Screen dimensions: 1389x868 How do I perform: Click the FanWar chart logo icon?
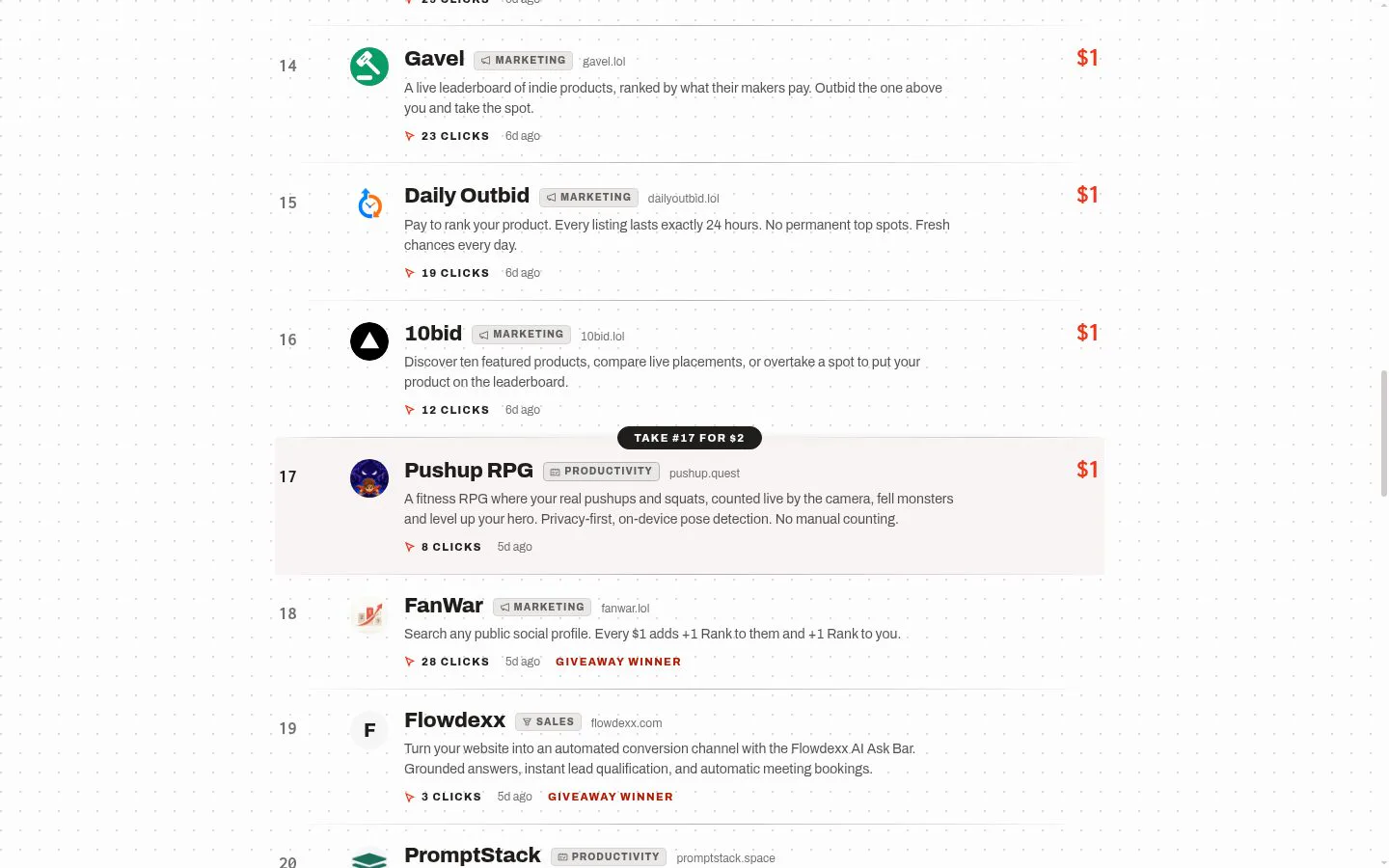coord(369,614)
